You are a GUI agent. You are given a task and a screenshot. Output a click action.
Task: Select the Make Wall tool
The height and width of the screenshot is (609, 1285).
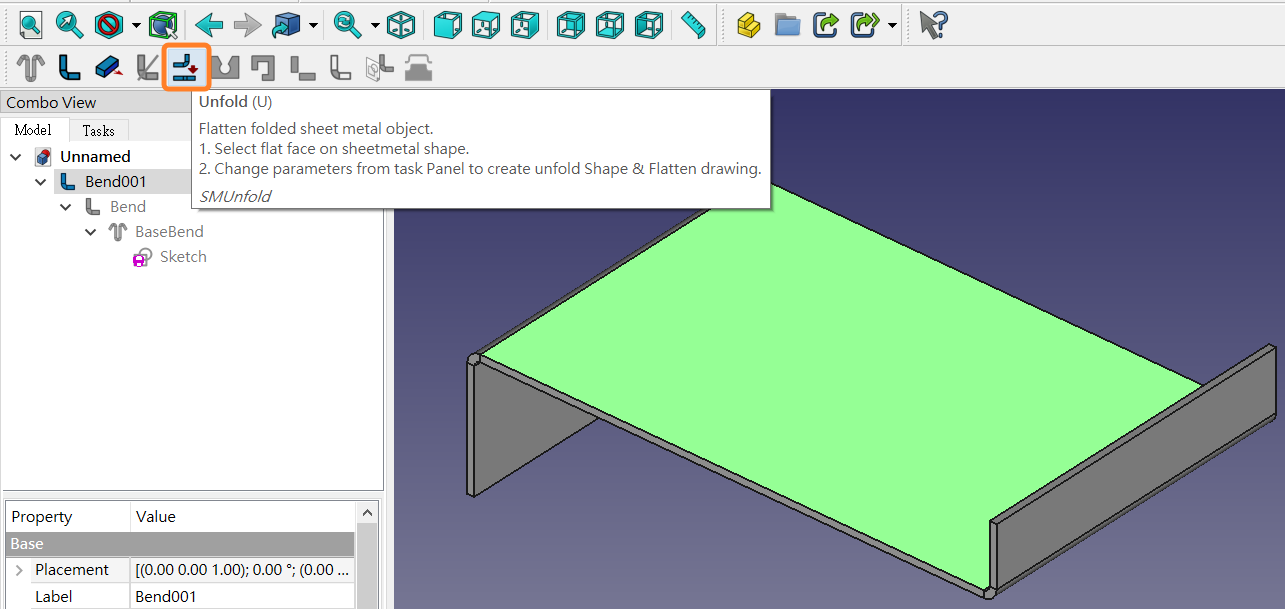click(69, 68)
